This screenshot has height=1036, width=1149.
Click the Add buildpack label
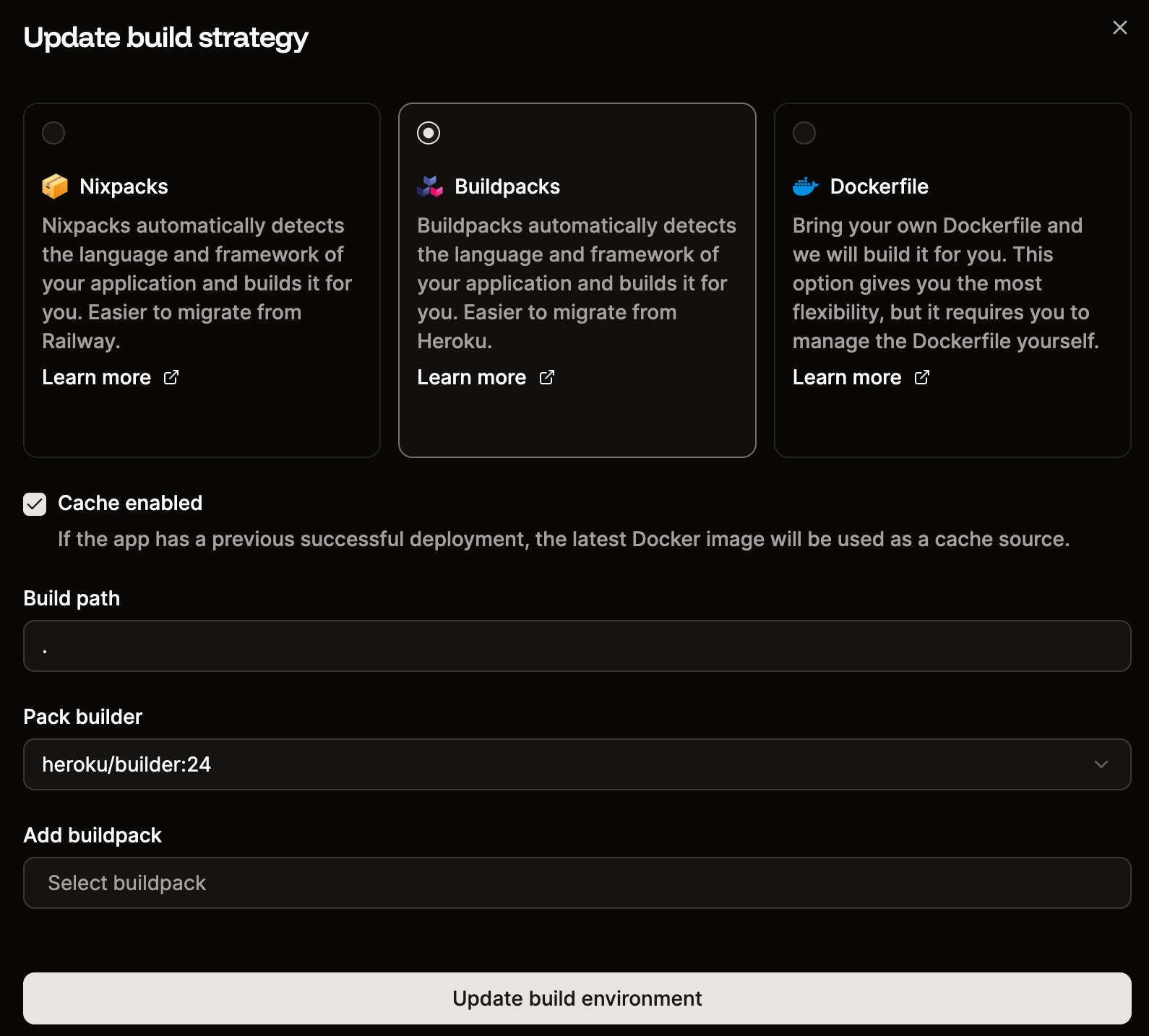pos(92,835)
